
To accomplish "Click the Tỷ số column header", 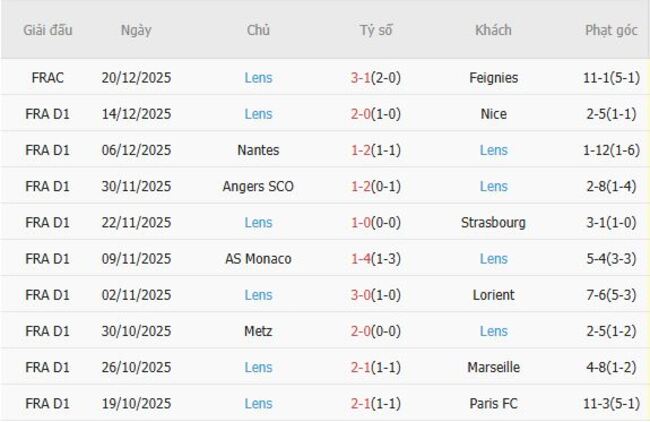I will tap(376, 30).
